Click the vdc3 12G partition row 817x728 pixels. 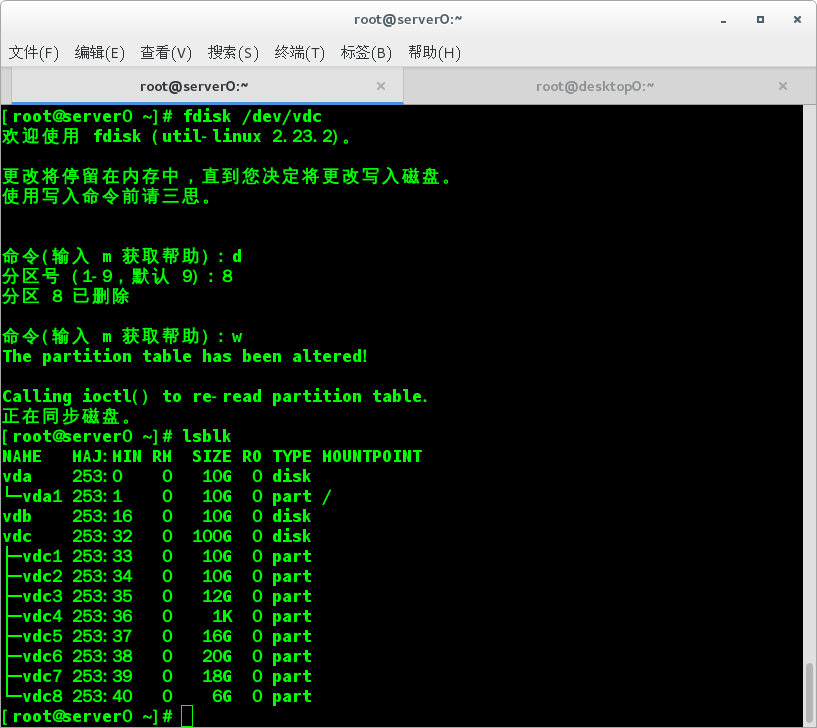tap(157, 596)
